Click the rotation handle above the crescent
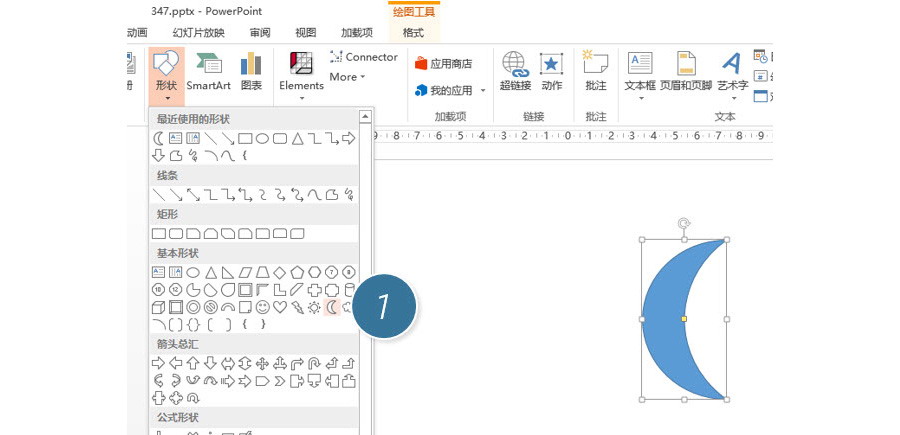Image resolution: width=900 pixels, height=435 pixels. coord(684,223)
